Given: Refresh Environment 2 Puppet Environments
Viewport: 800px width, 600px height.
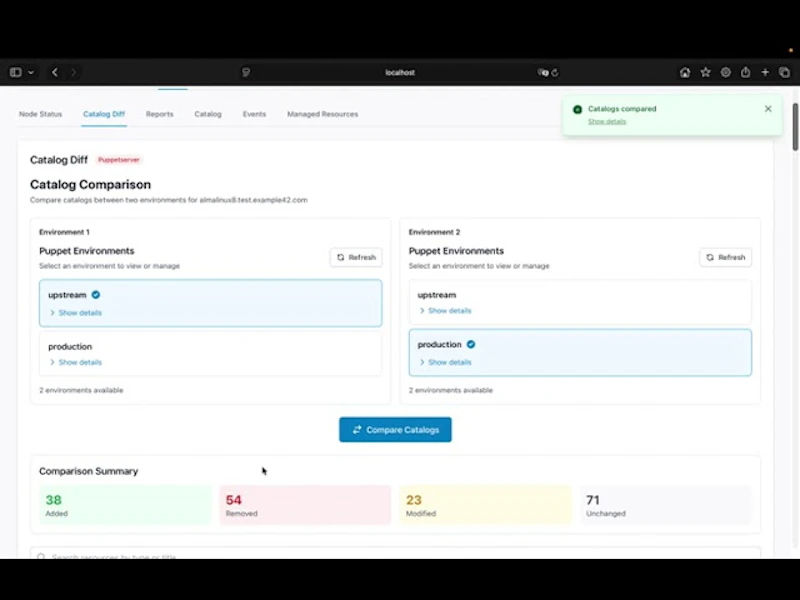Looking at the screenshot, I should [726, 257].
